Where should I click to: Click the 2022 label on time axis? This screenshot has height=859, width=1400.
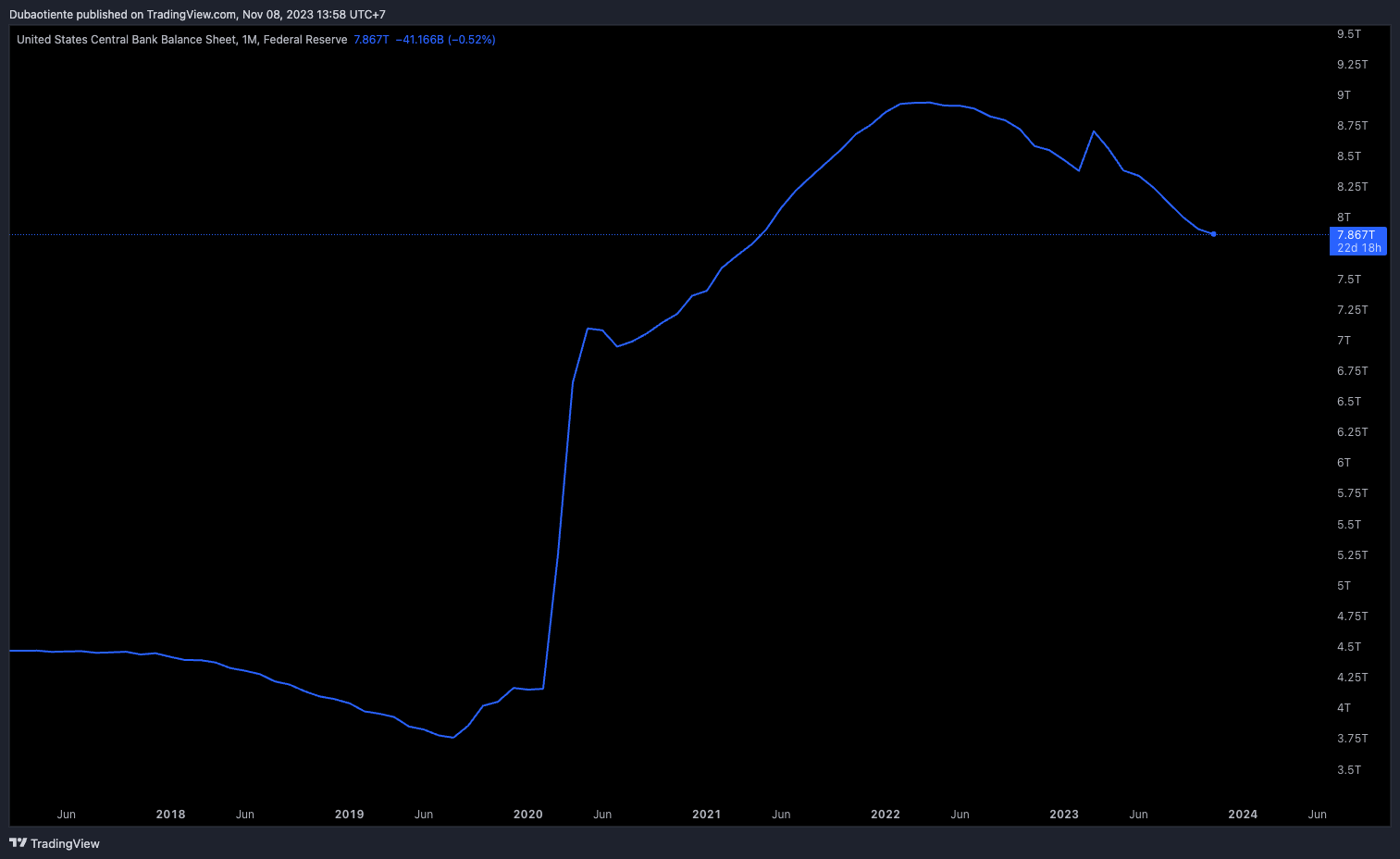point(885,815)
